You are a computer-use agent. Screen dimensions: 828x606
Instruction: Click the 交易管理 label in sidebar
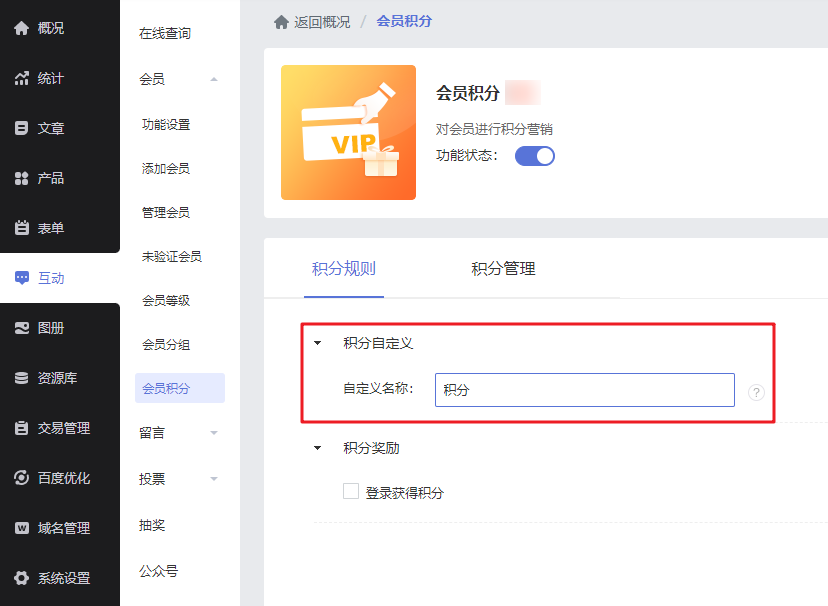64,428
